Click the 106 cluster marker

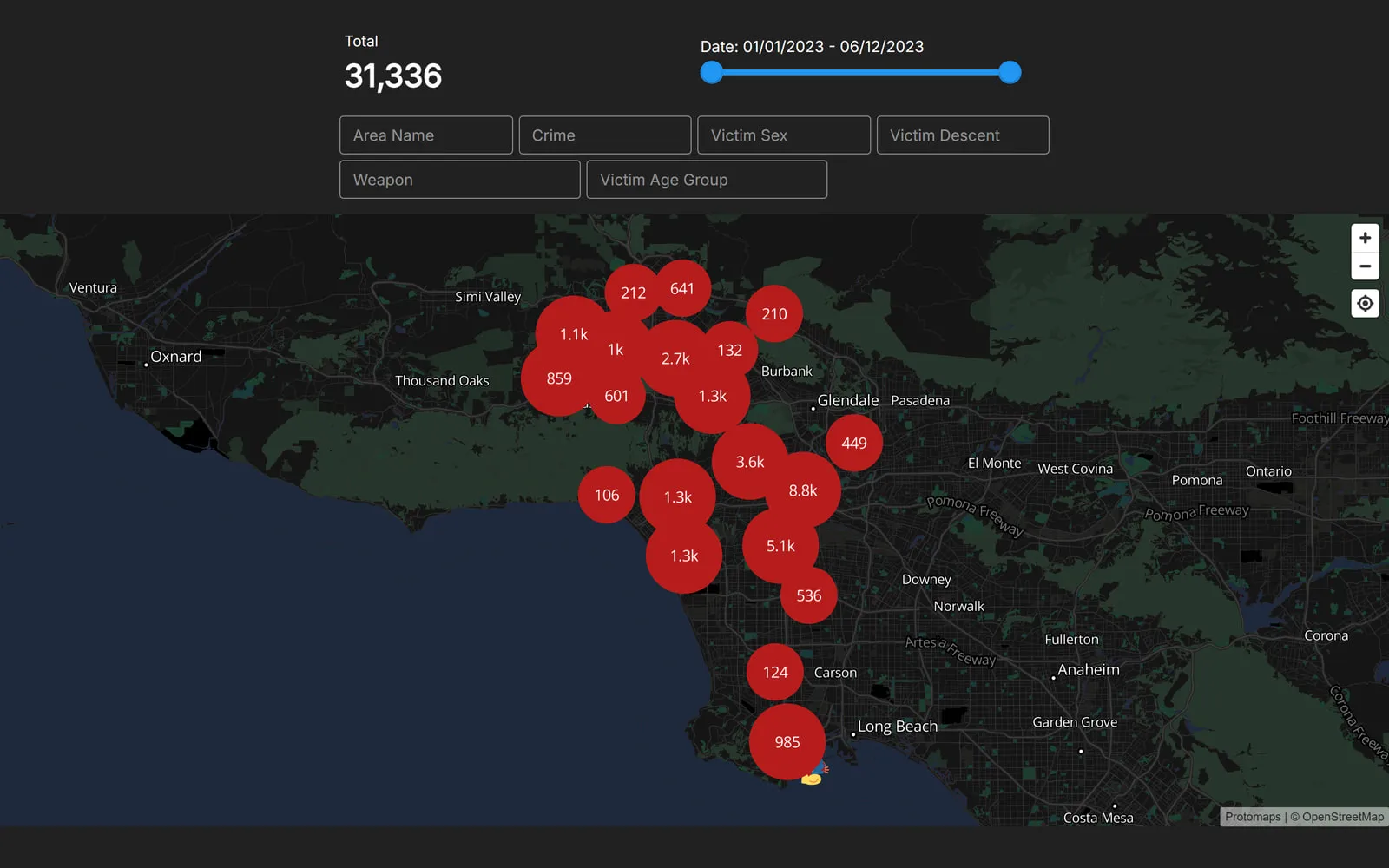[607, 495]
